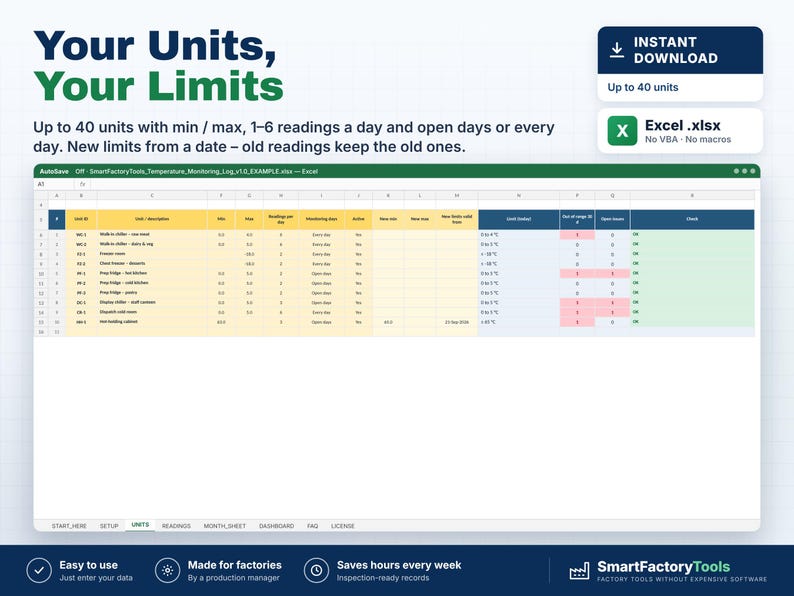Click the Freezer room cell
The image size is (794, 596).
coord(152,254)
